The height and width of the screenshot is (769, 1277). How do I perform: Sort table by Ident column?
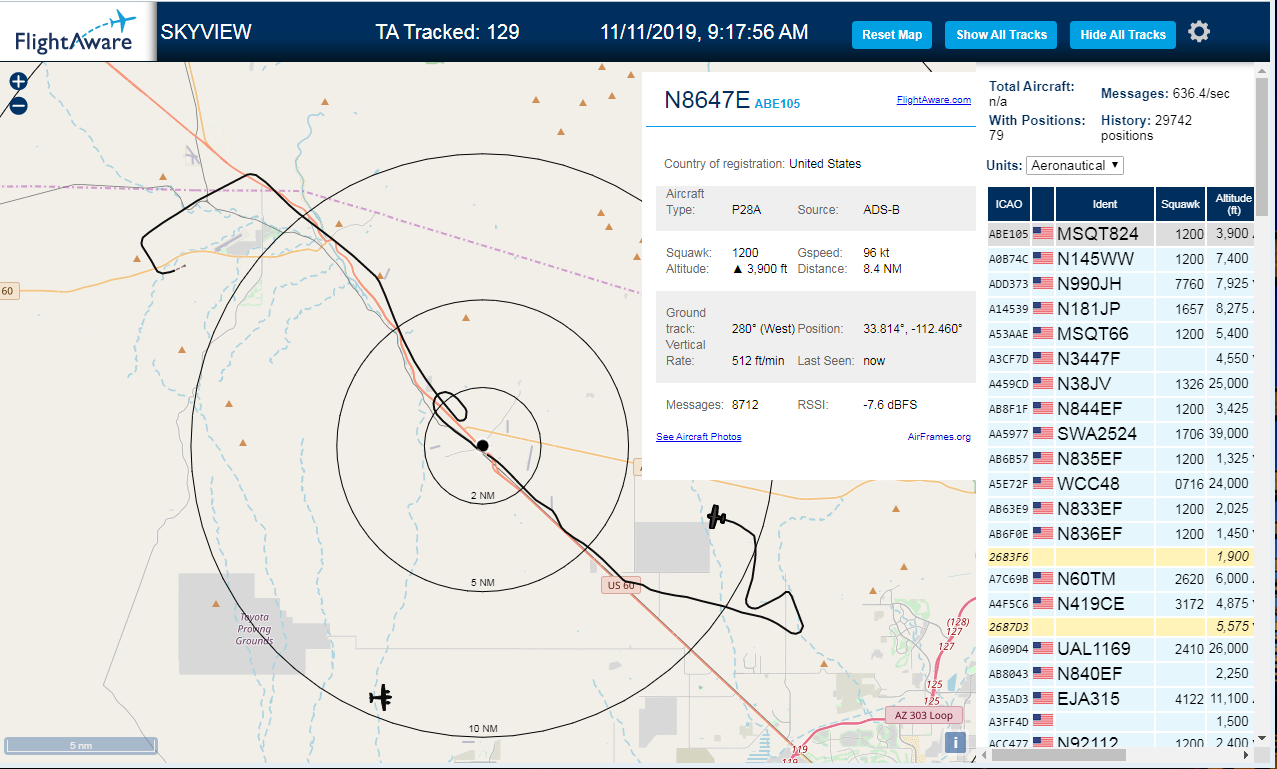click(x=1105, y=204)
